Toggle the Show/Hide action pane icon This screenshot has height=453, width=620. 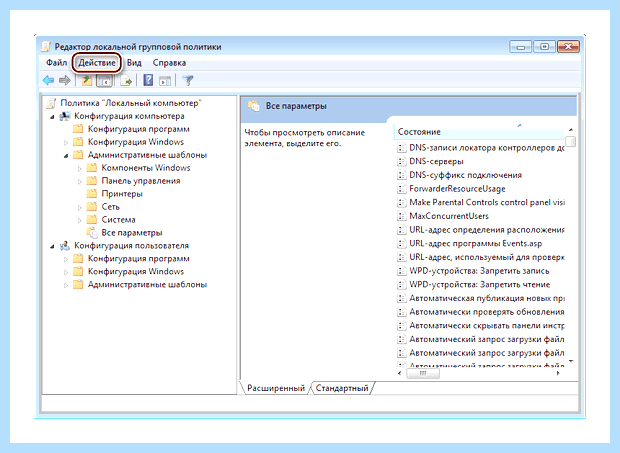click(x=165, y=81)
